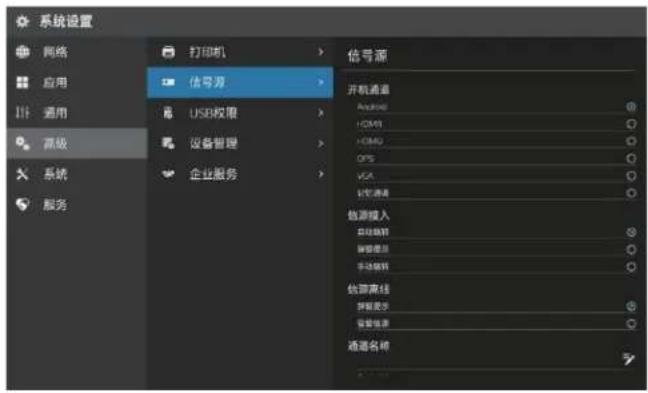The image size is (648, 393).
Task: Click the USB权限 lock icon
Action: tap(168, 112)
